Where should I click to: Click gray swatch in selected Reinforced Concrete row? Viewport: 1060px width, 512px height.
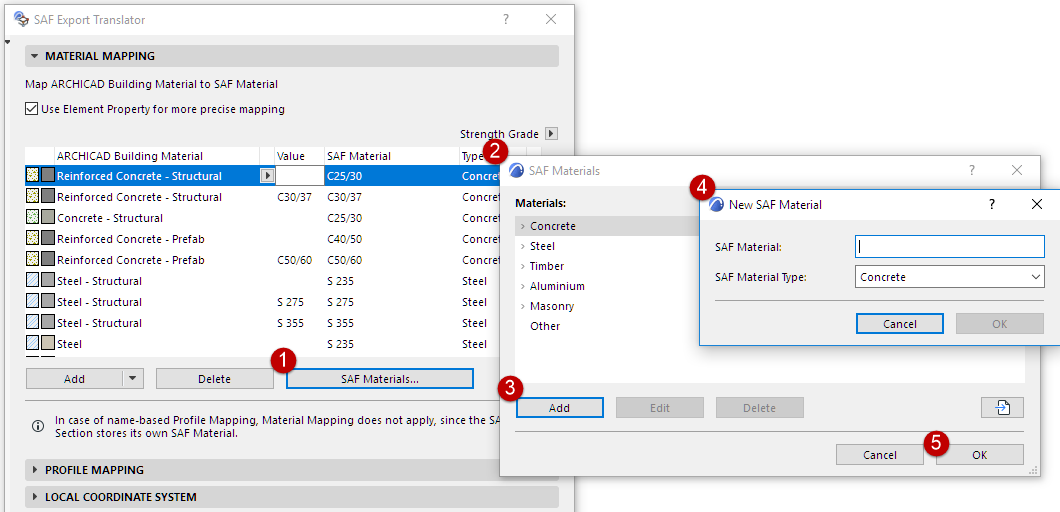(48, 176)
